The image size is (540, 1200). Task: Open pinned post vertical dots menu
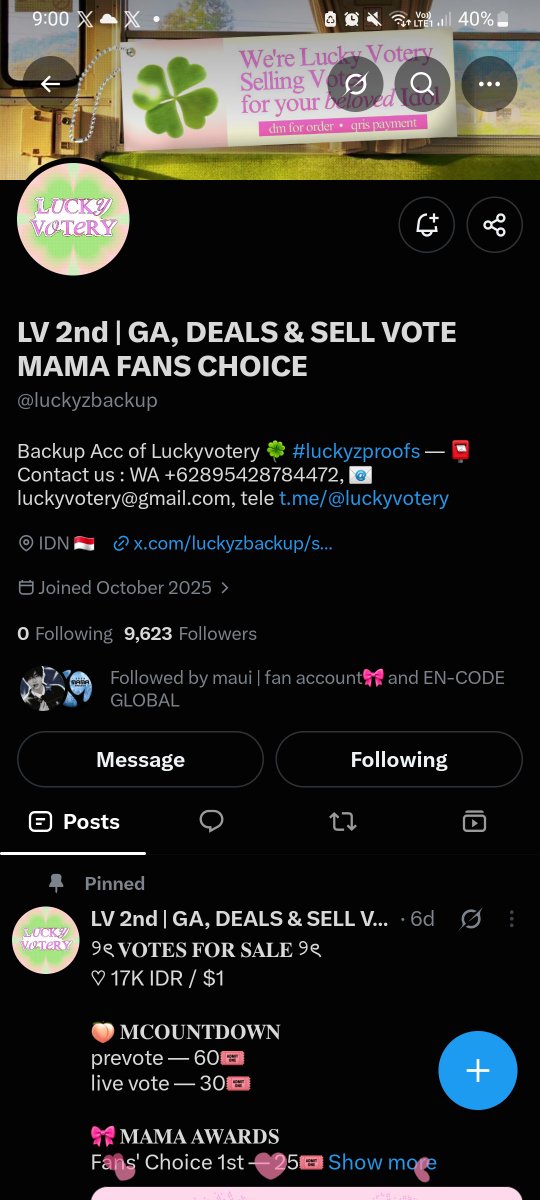click(x=512, y=919)
